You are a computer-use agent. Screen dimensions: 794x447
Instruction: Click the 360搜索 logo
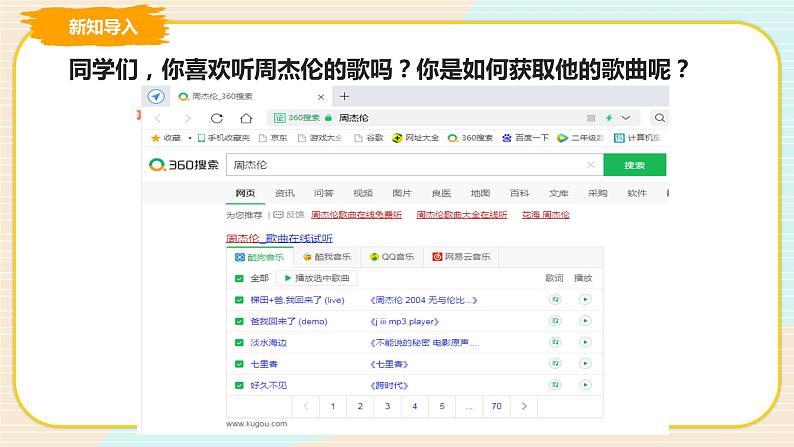(184, 165)
